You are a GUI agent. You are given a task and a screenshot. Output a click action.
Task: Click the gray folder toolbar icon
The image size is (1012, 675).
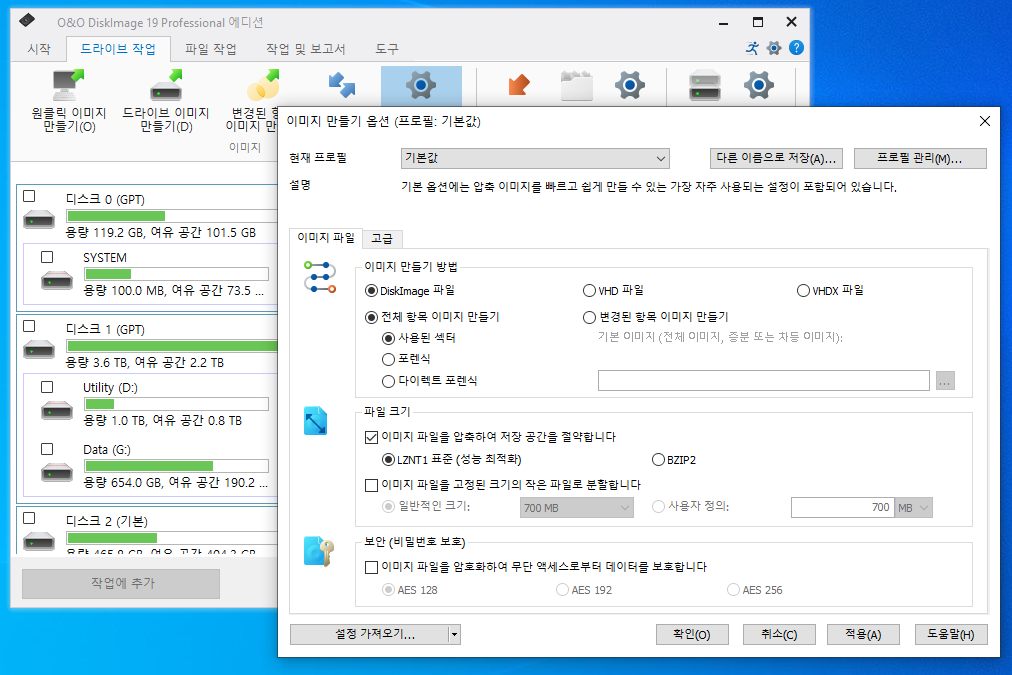point(577,85)
